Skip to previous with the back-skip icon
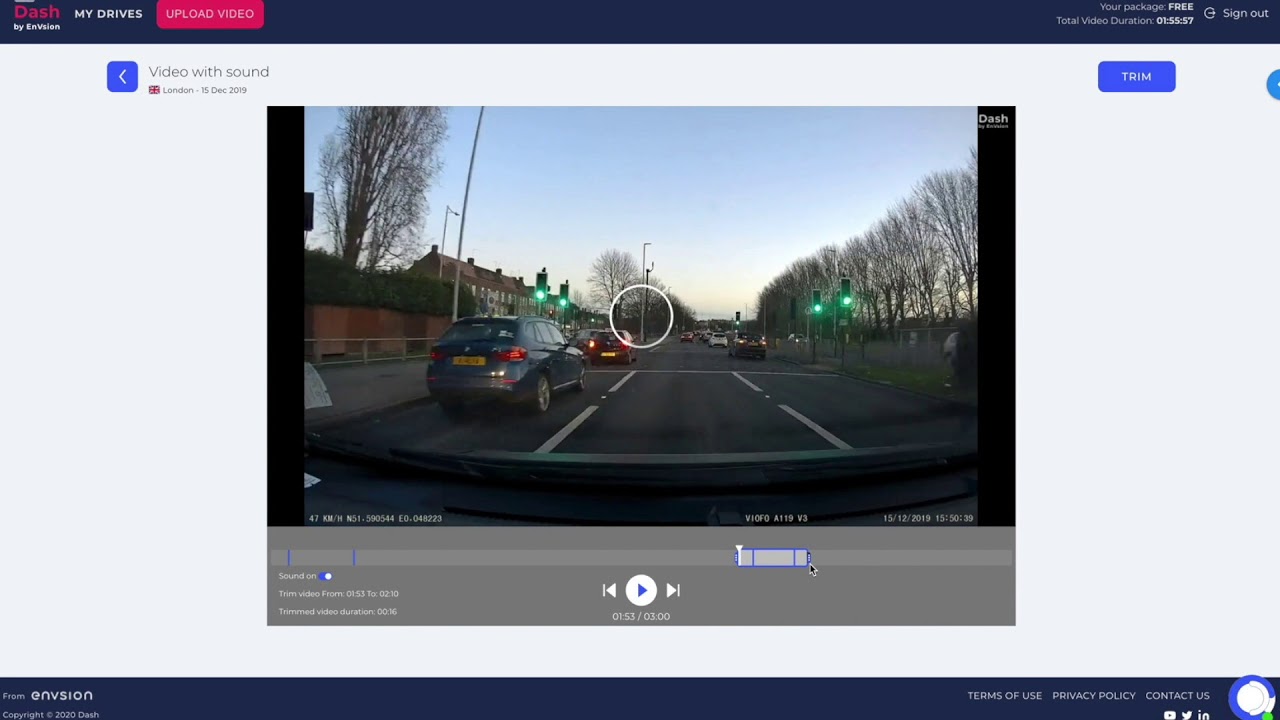Viewport: 1280px width, 720px height. (609, 591)
